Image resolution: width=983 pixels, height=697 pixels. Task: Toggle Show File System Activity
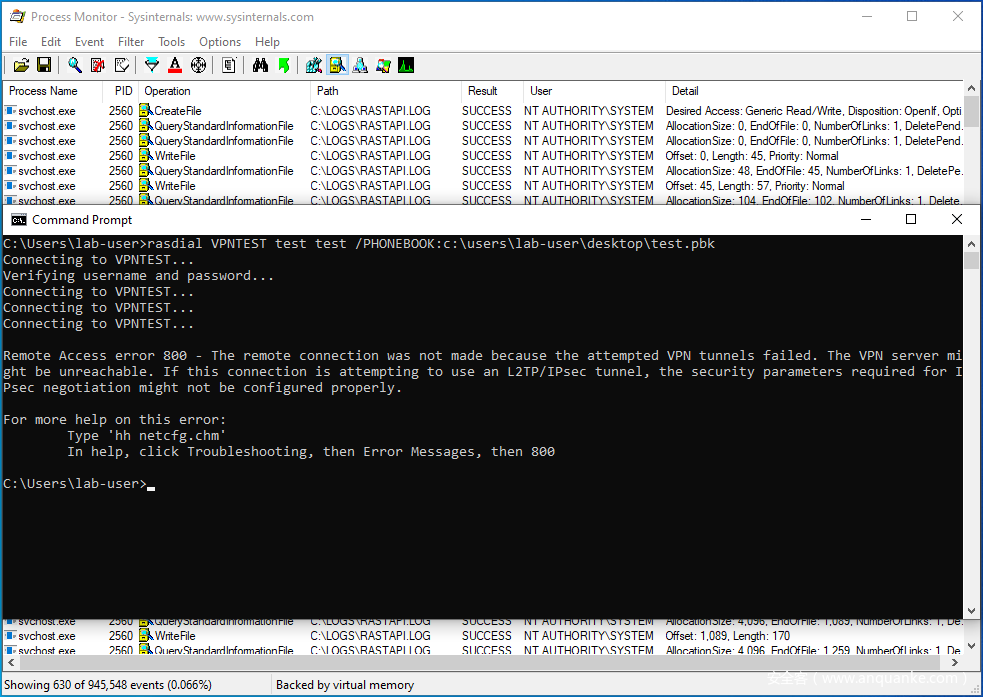point(337,66)
